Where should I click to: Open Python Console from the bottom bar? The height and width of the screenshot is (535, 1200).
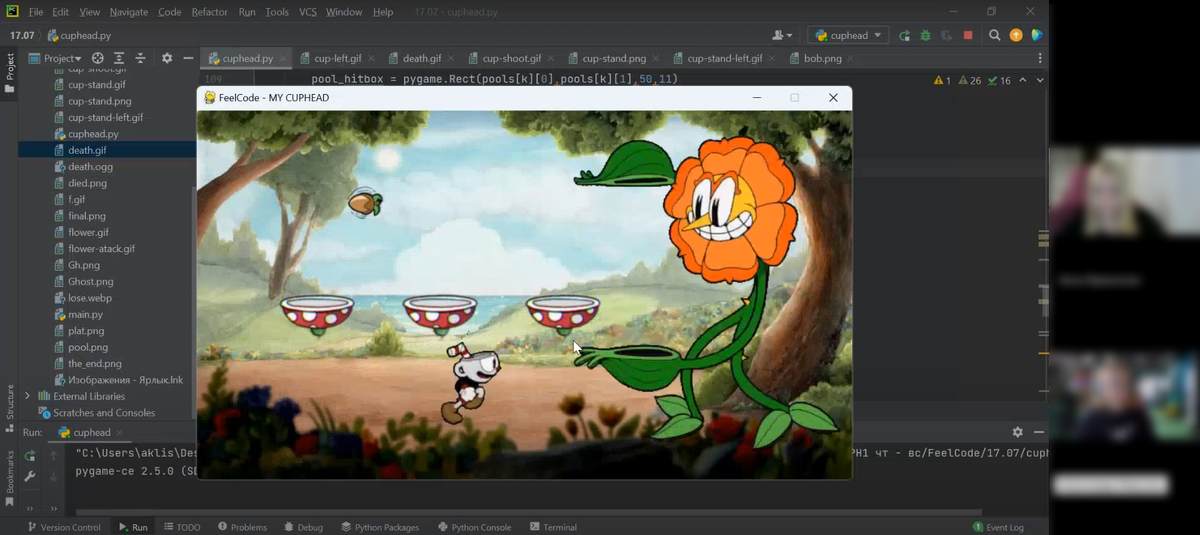pyautogui.click(x=474, y=527)
